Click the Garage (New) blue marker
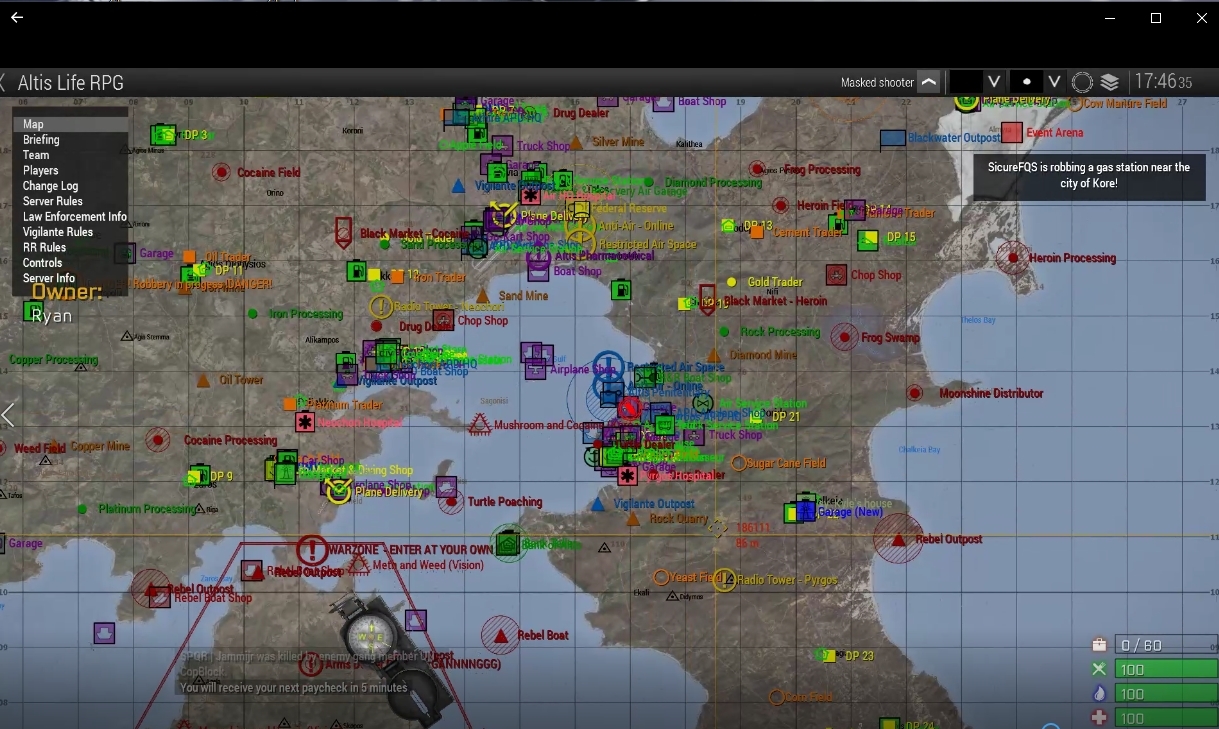Screen dimensions: 1219x729 [x=806, y=510]
